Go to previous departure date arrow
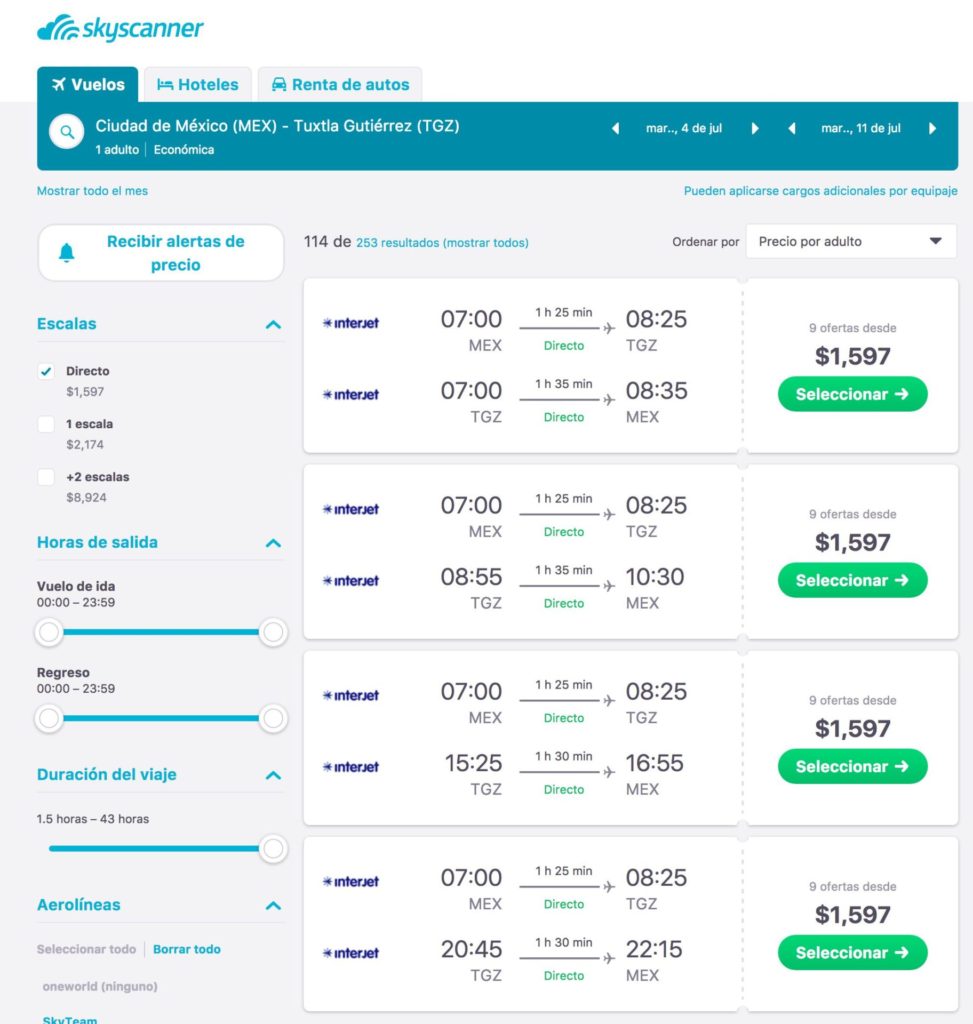This screenshot has height=1024, width=973. pyautogui.click(x=615, y=129)
